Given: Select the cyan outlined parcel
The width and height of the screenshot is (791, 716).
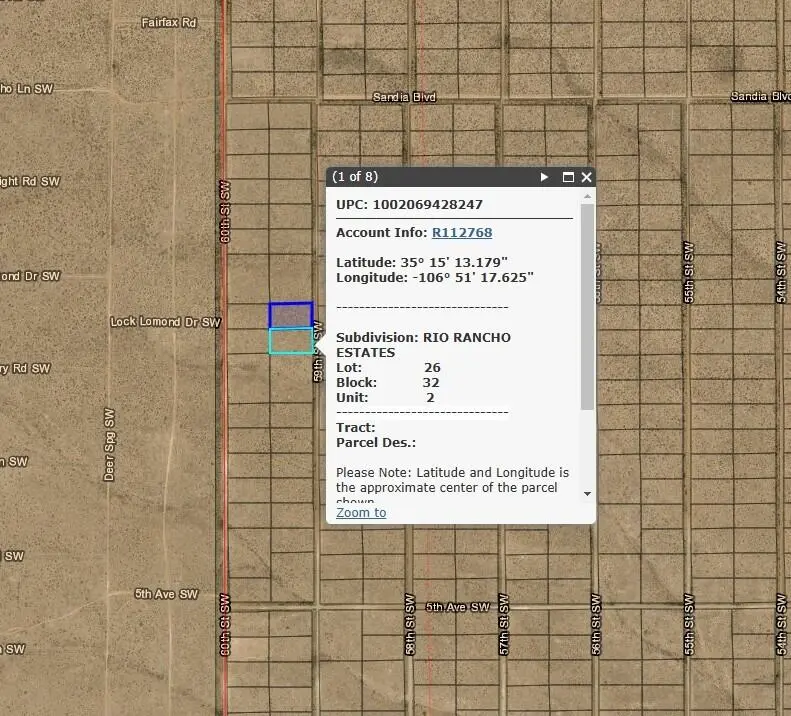Looking at the screenshot, I should click(290, 341).
